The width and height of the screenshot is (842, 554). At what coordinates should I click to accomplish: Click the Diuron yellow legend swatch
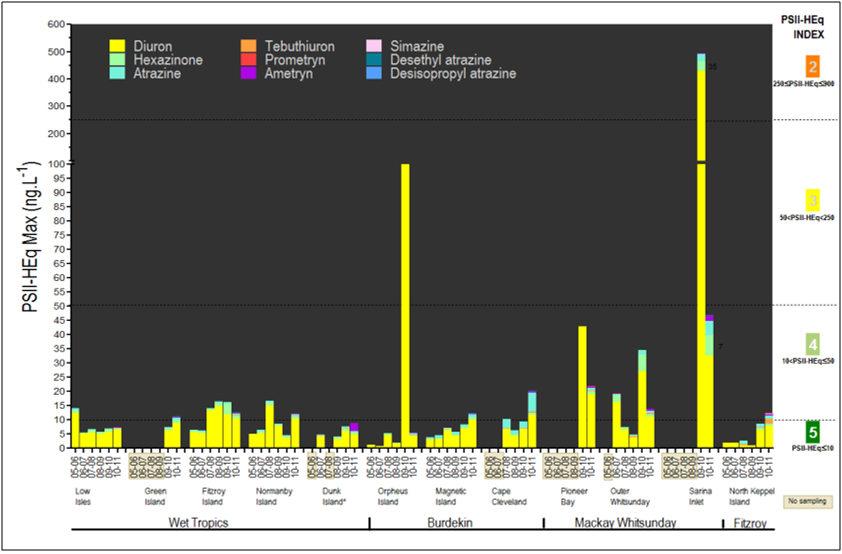[x=117, y=46]
